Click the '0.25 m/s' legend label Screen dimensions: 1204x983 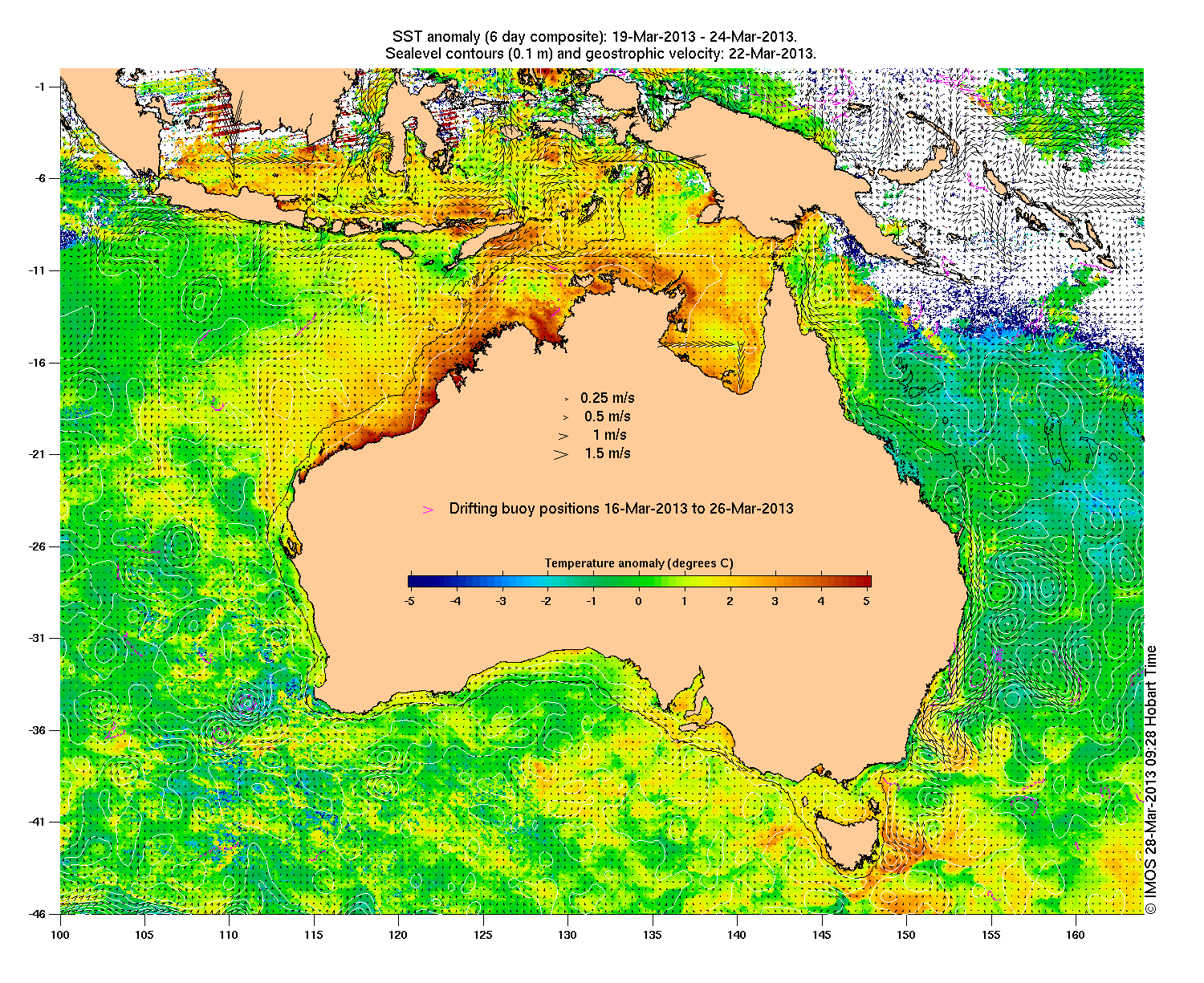[x=608, y=398]
